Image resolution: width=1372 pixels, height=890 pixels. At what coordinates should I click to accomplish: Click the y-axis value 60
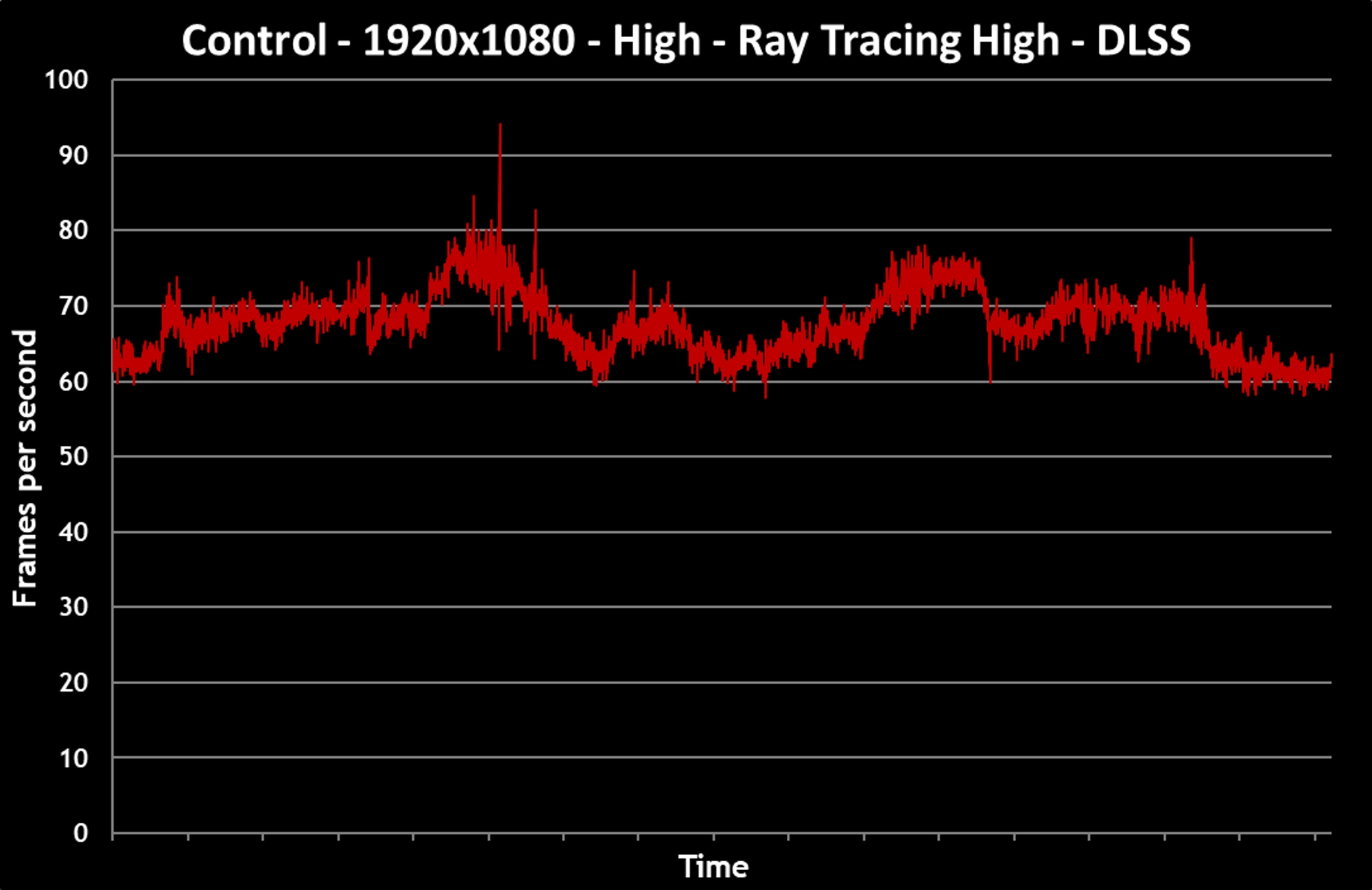point(73,382)
